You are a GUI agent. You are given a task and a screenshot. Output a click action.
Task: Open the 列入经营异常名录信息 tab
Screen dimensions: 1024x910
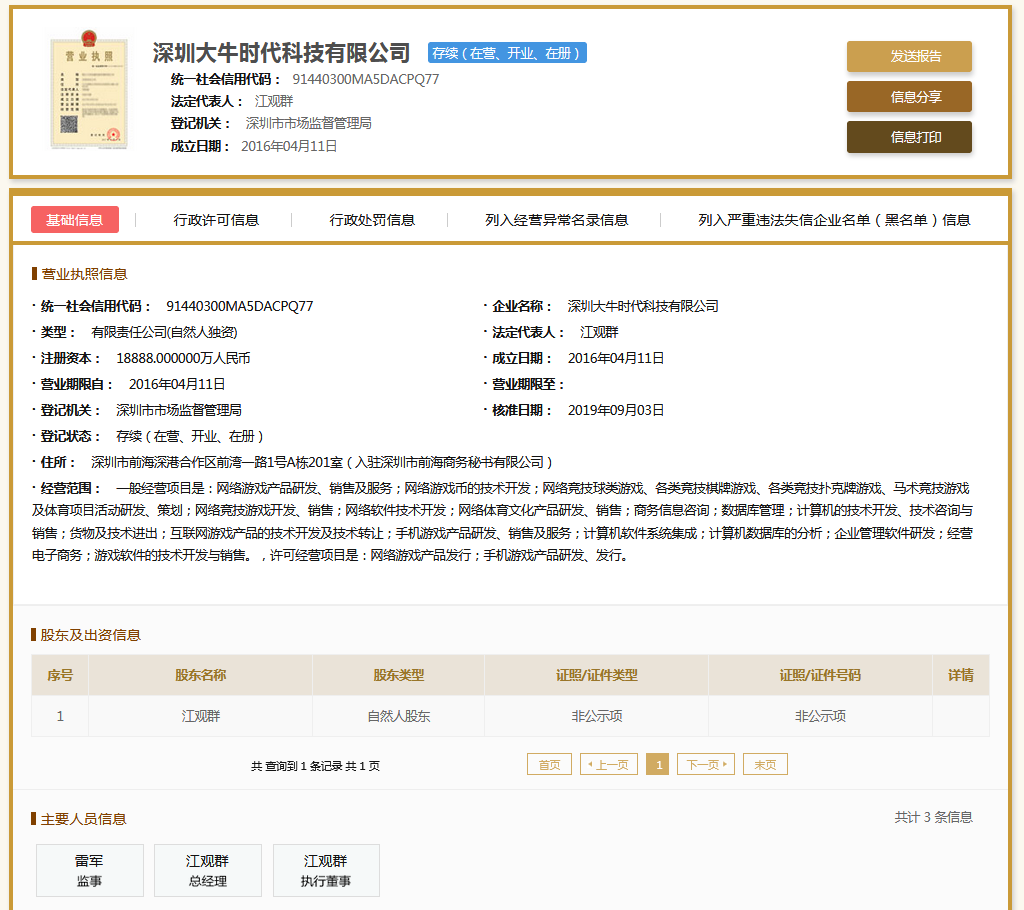pyautogui.click(x=556, y=220)
